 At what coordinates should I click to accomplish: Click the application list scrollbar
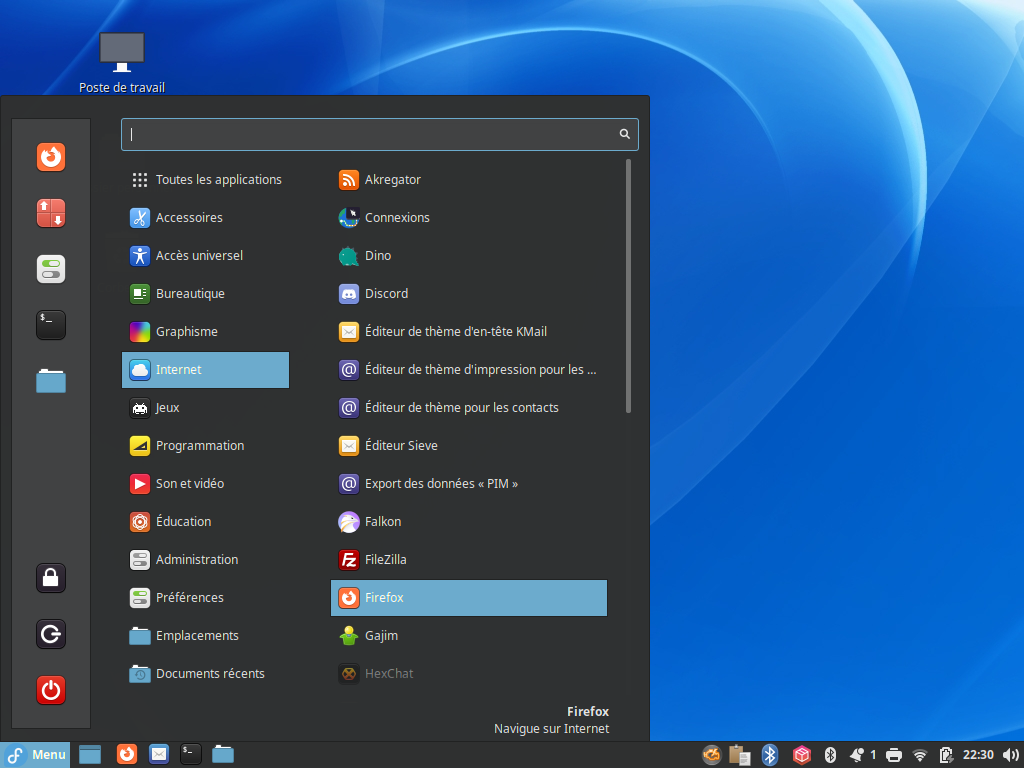628,286
